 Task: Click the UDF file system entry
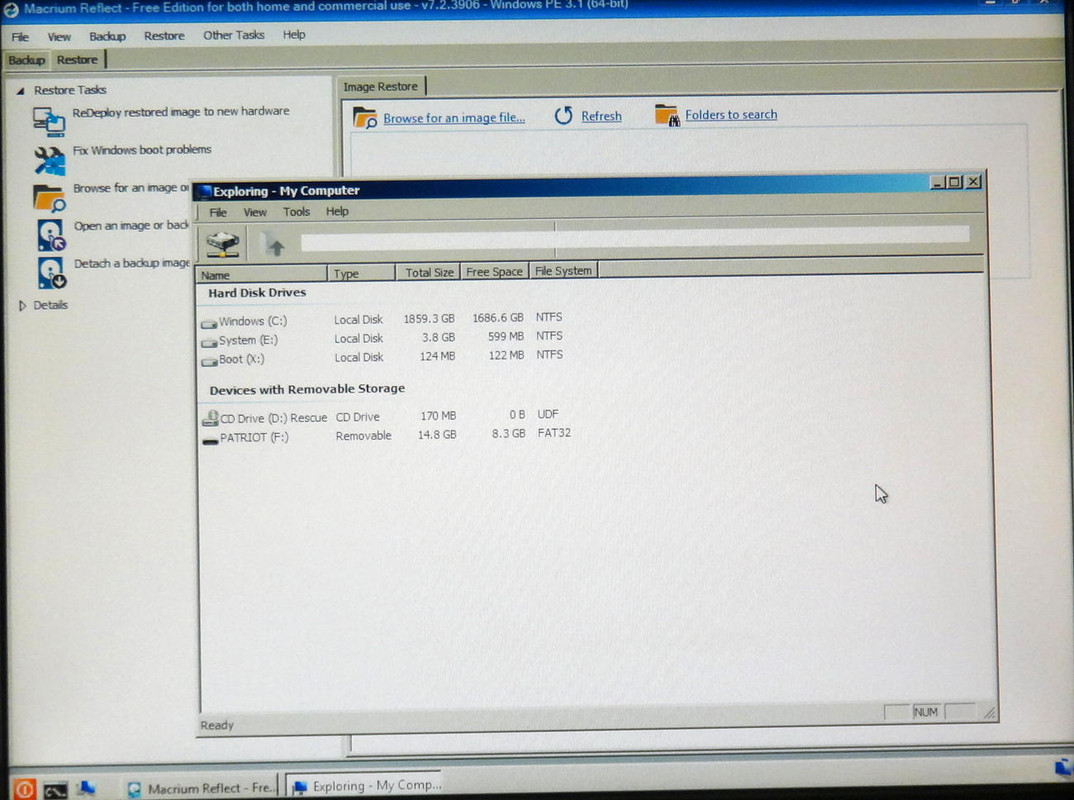pyautogui.click(x=548, y=414)
